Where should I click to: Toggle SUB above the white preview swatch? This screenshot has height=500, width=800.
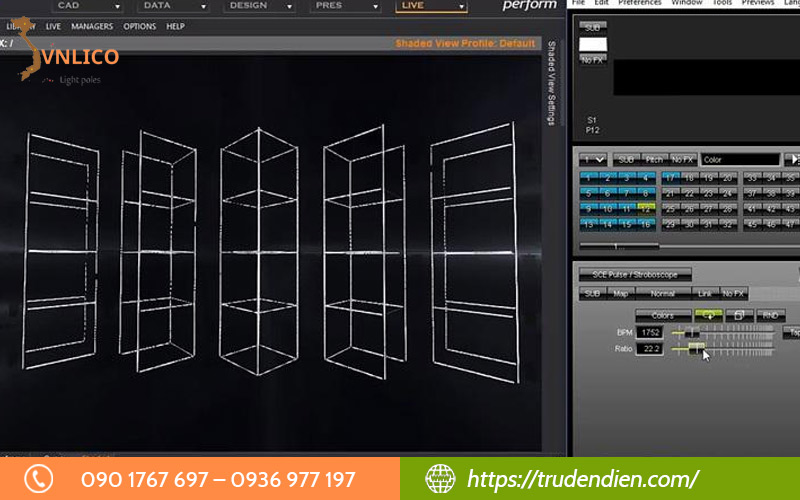click(x=592, y=28)
